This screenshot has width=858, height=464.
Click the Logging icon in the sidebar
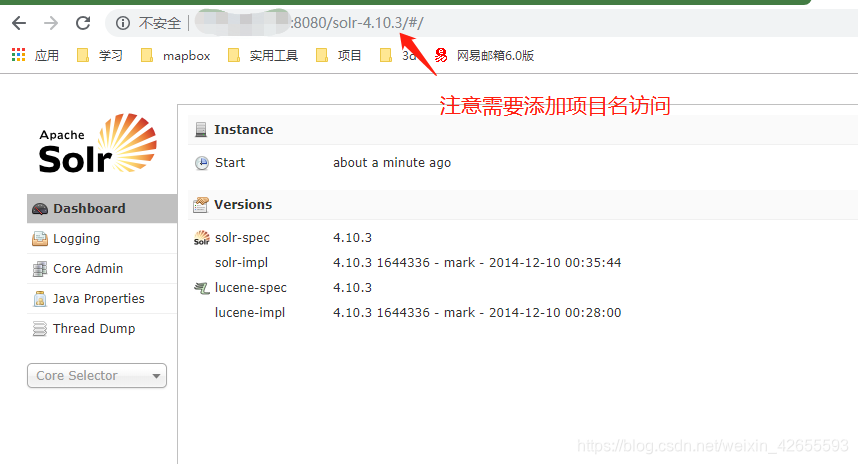[40, 239]
